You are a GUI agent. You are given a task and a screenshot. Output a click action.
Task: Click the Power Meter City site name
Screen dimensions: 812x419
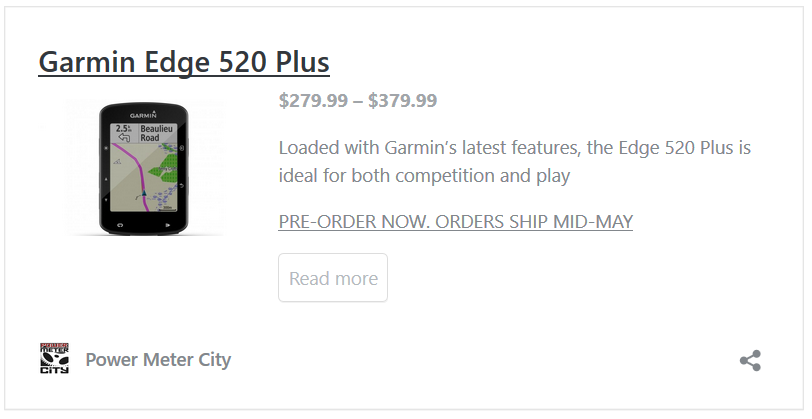[x=158, y=359]
